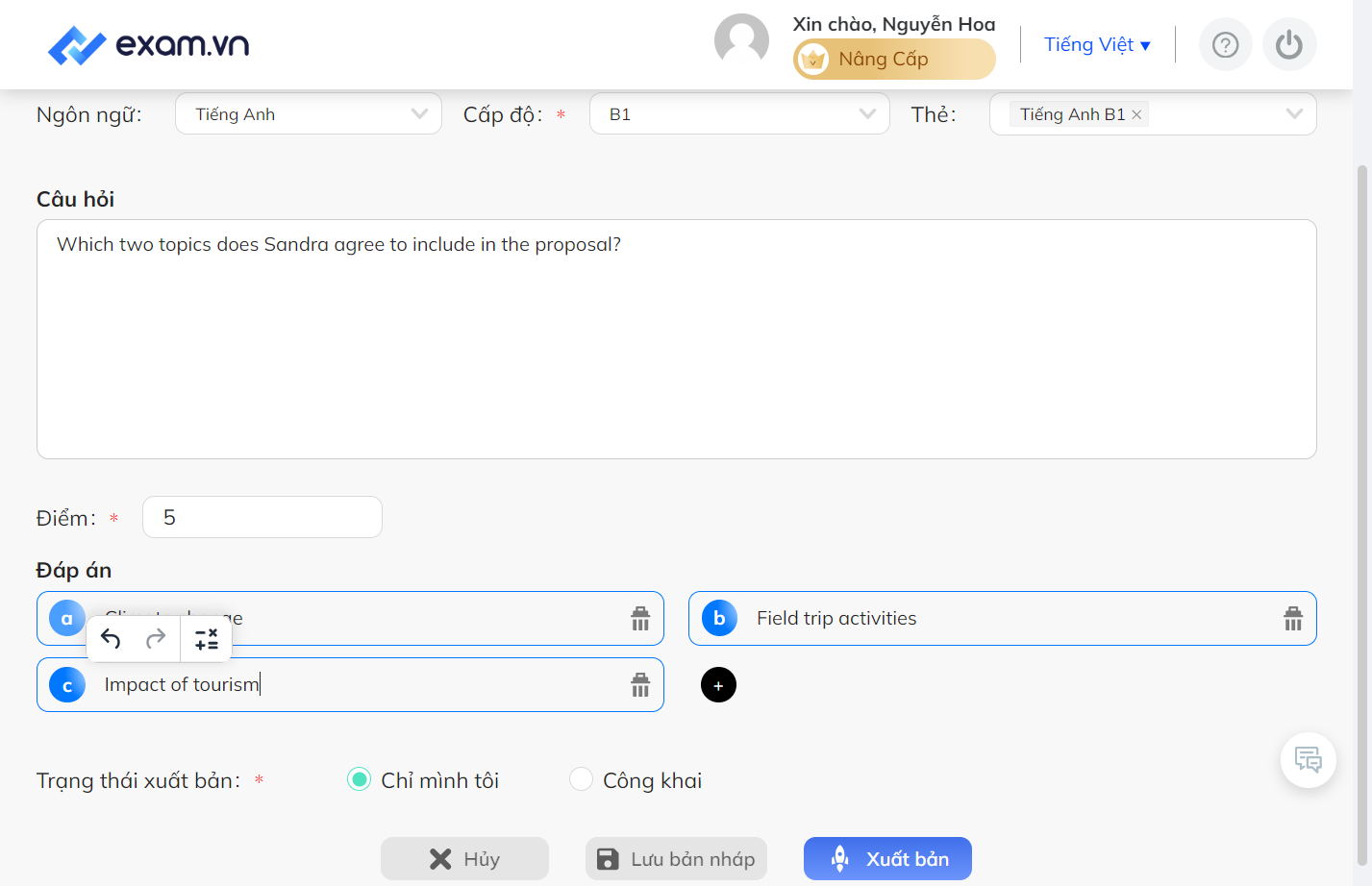Click the power logout icon
The width and height of the screenshot is (1372, 886).
pyautogui.click(x=1289, y=44)
